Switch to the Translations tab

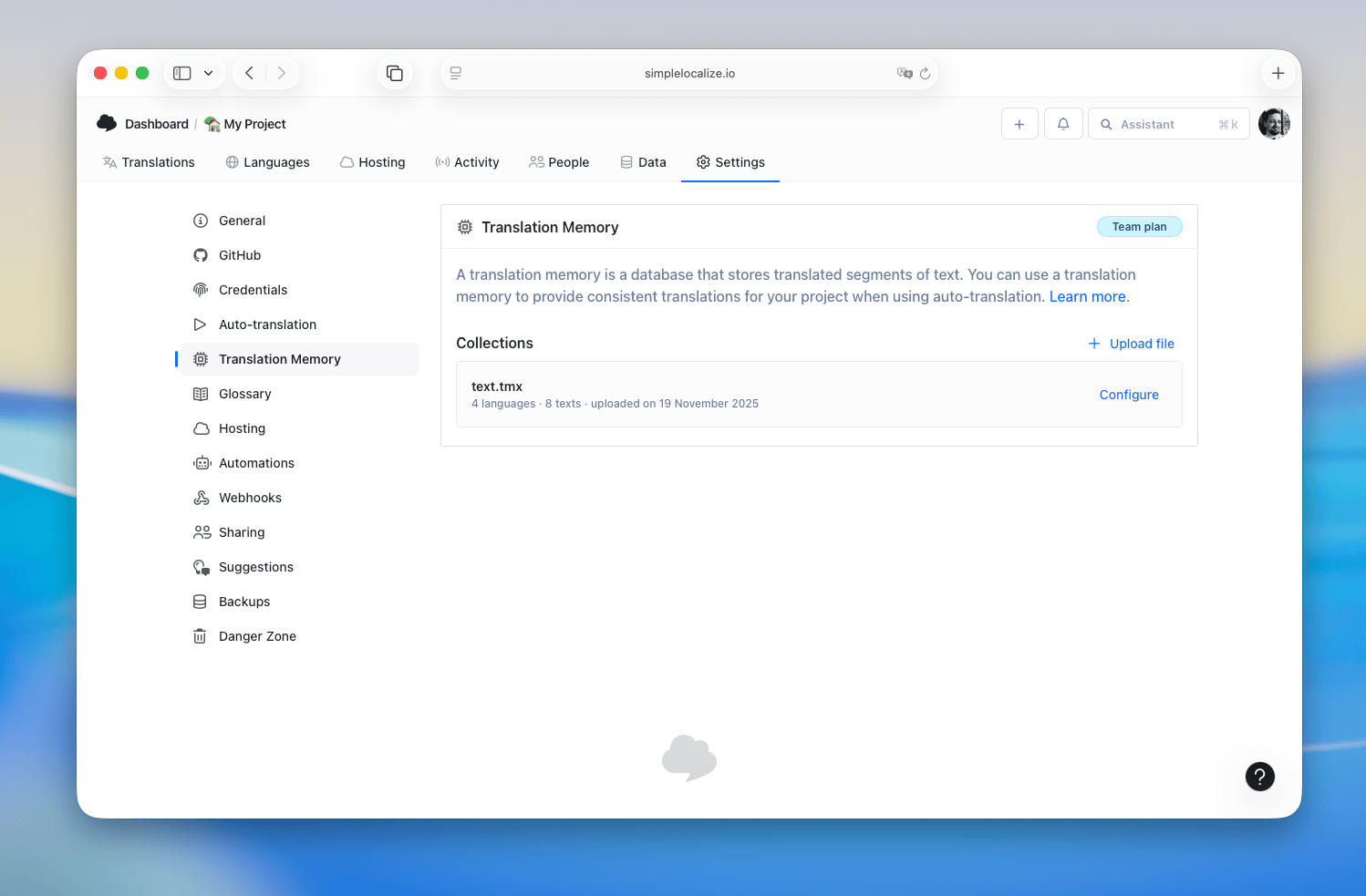(149, 162)
